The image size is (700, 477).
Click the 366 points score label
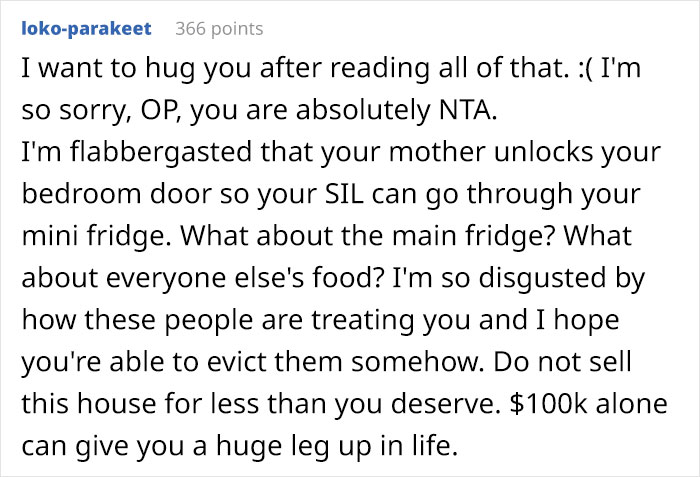pyautogui.click(x=219, y=28)
